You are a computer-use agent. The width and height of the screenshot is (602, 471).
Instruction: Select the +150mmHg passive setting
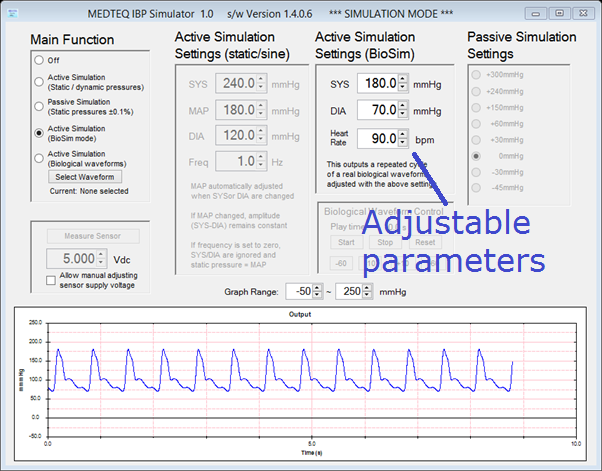(x=476, y=107)
